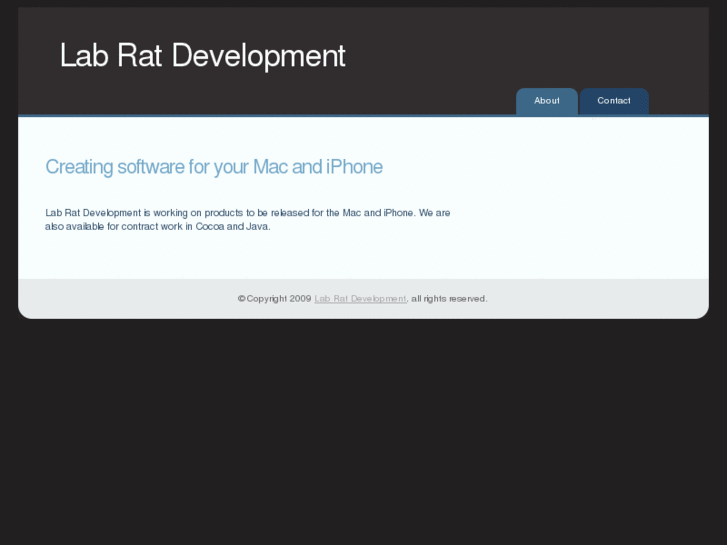Click the 'Creating software for your Mac' heading
The height and width of the screenshot is (545, 727).
pos(214,167)
